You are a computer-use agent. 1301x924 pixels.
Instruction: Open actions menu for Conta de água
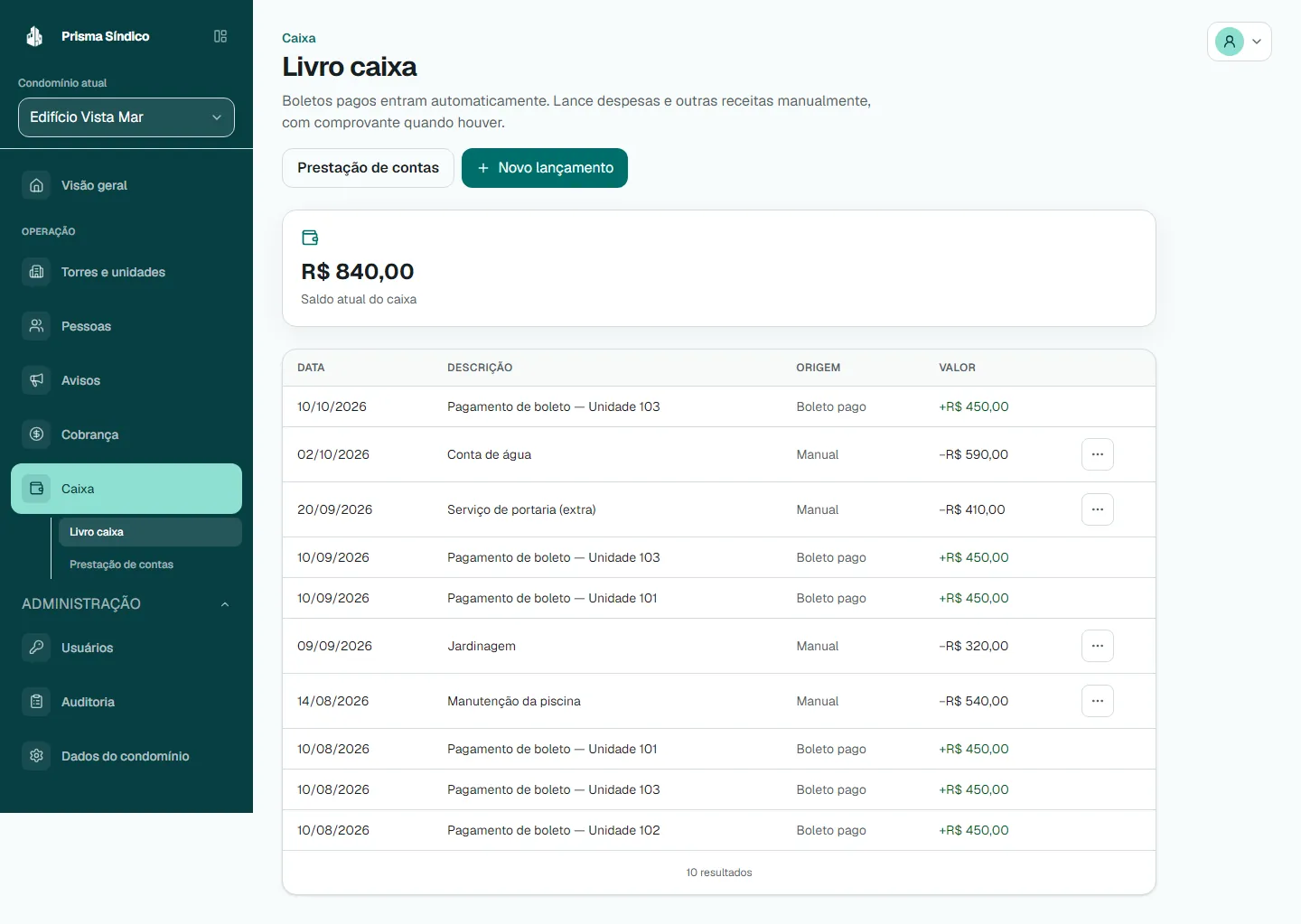click(1098, 454)
